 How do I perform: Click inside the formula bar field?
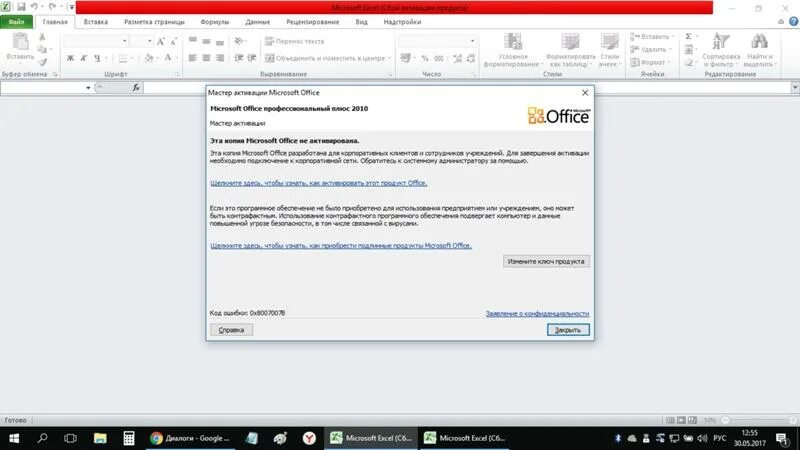point(467,88)
